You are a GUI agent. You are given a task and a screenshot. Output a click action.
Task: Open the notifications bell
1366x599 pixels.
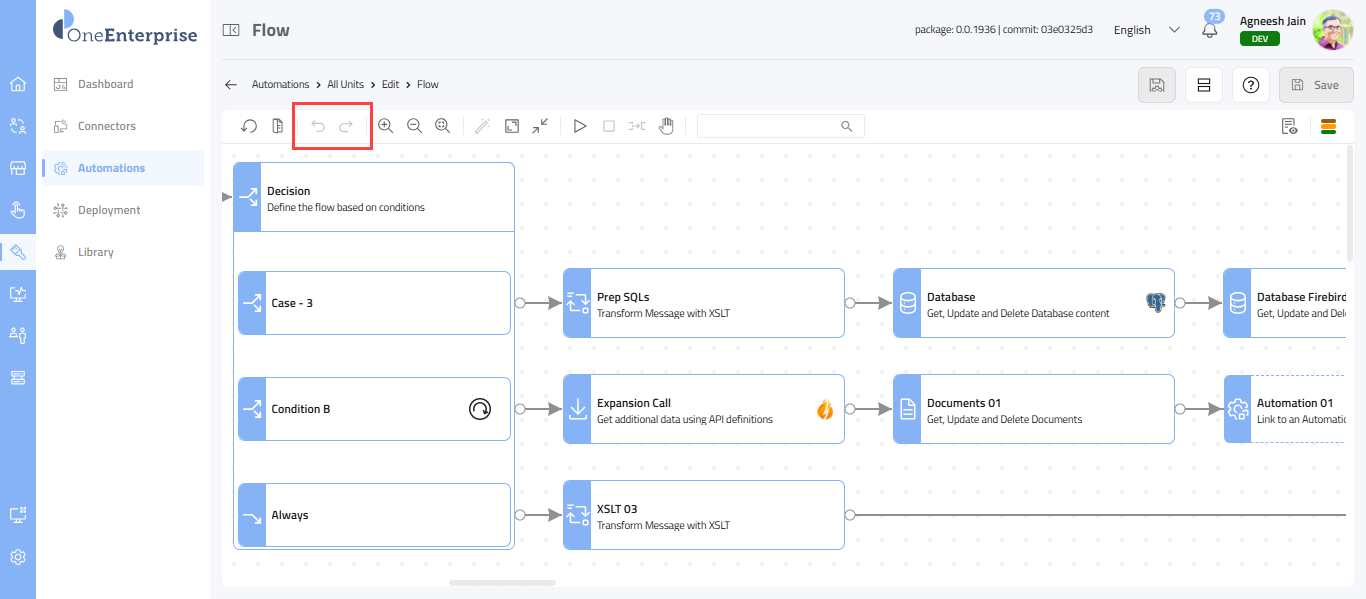coord(1210,30)
